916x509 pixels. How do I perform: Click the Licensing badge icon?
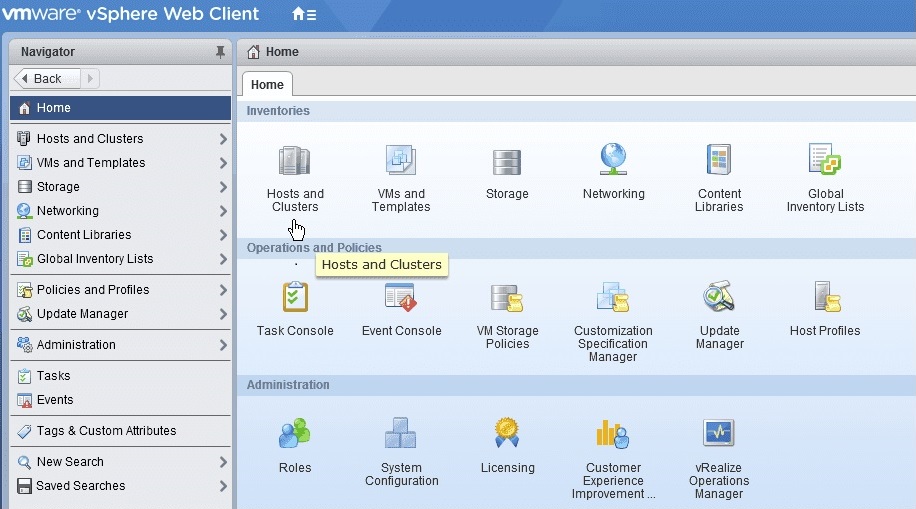point(507,434)
